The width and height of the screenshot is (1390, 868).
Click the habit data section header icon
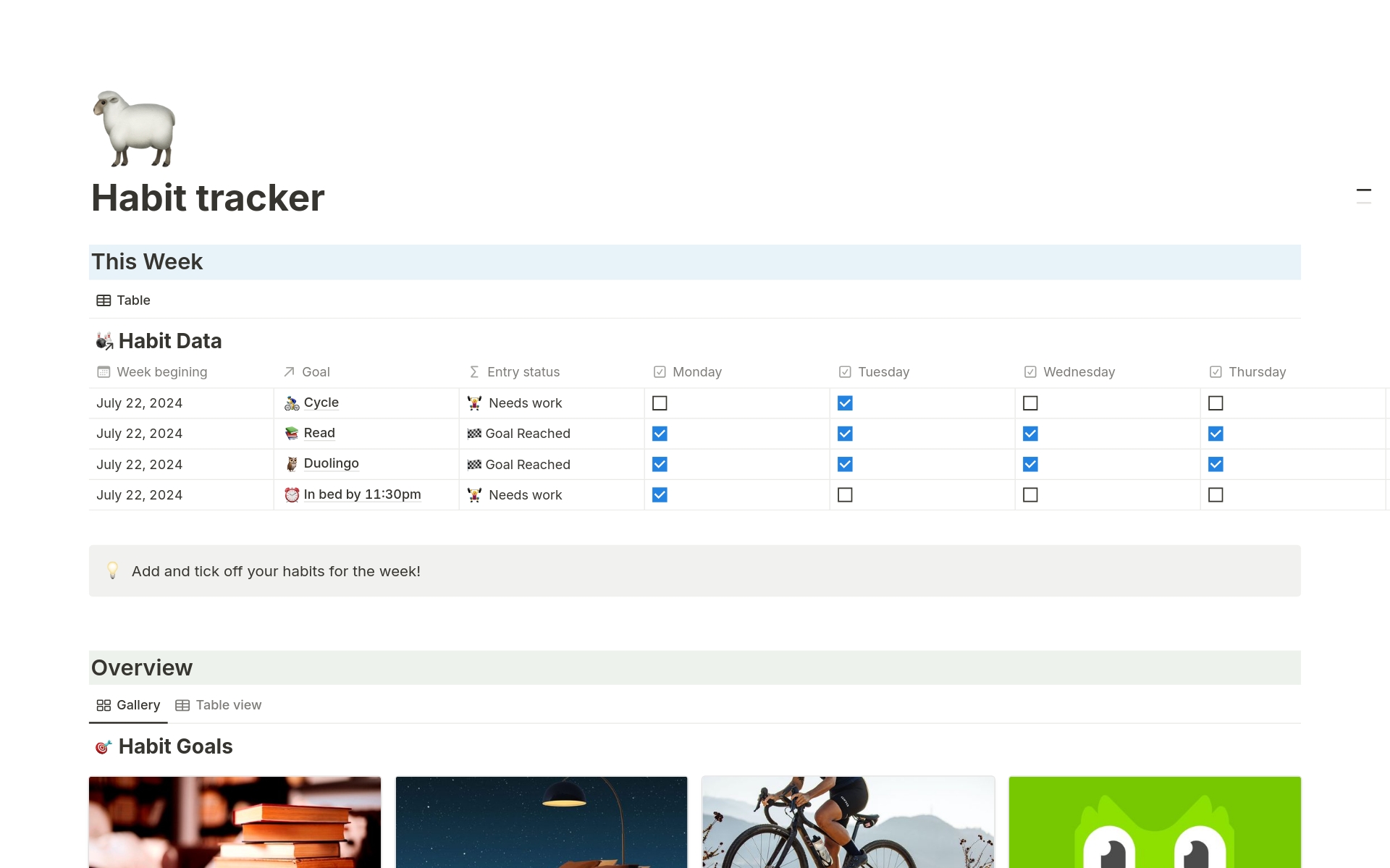point(101,340)
